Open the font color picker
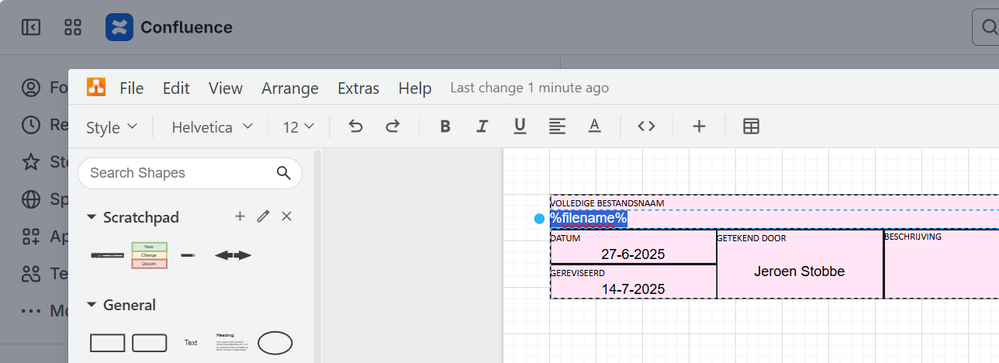999x363 pixels. pos(594,127)
